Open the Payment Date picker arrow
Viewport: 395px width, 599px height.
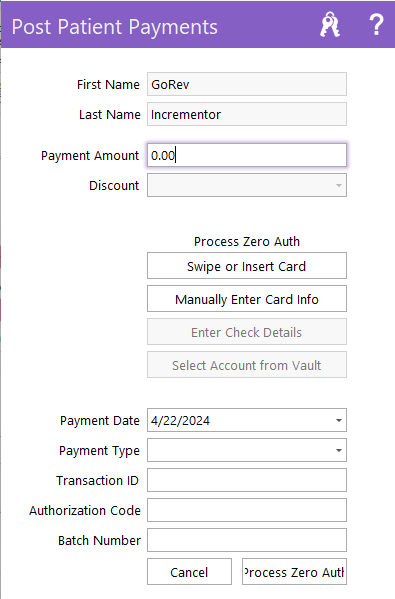[x=338, y=420]
